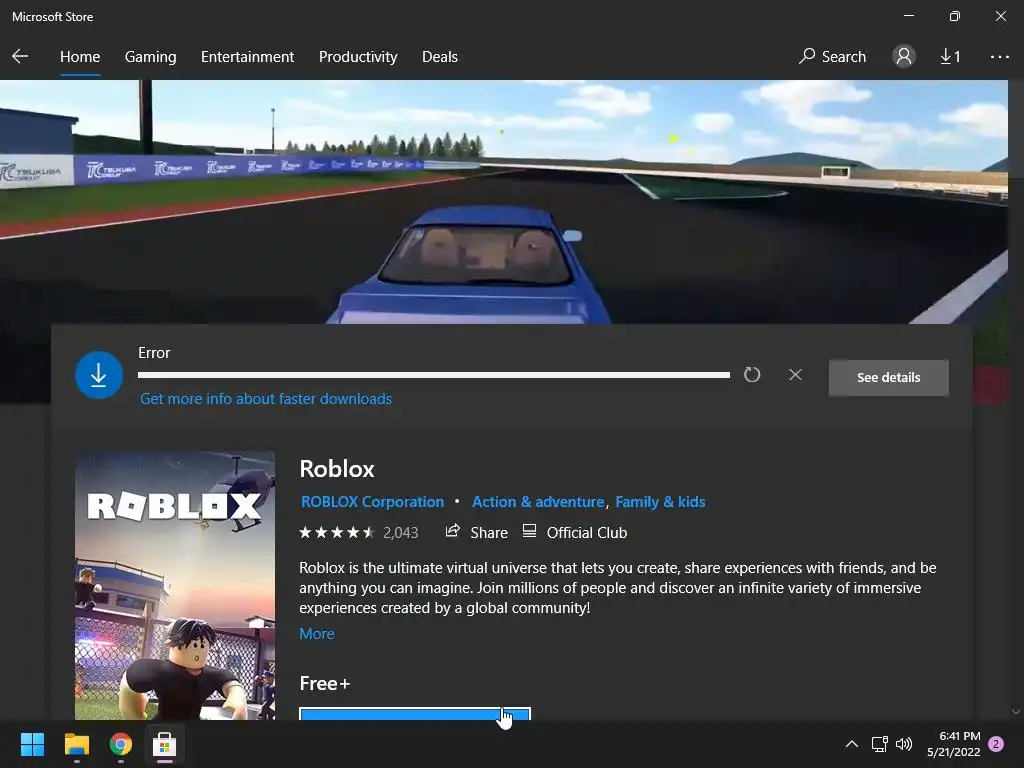Click the blue install button below Free+

pyautogui.click(x=415, y=713)
